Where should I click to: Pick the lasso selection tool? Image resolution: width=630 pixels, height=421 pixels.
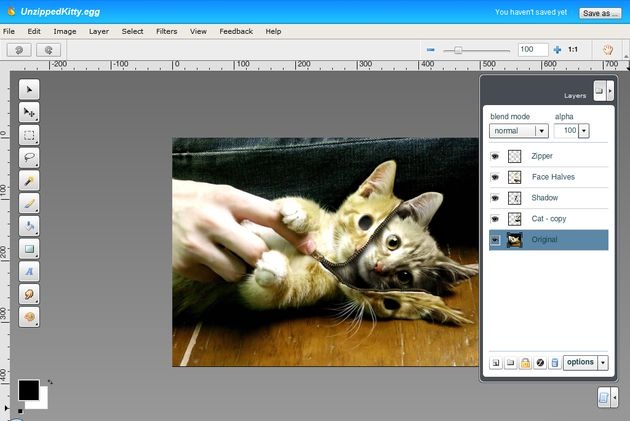(x=29, y=157)
